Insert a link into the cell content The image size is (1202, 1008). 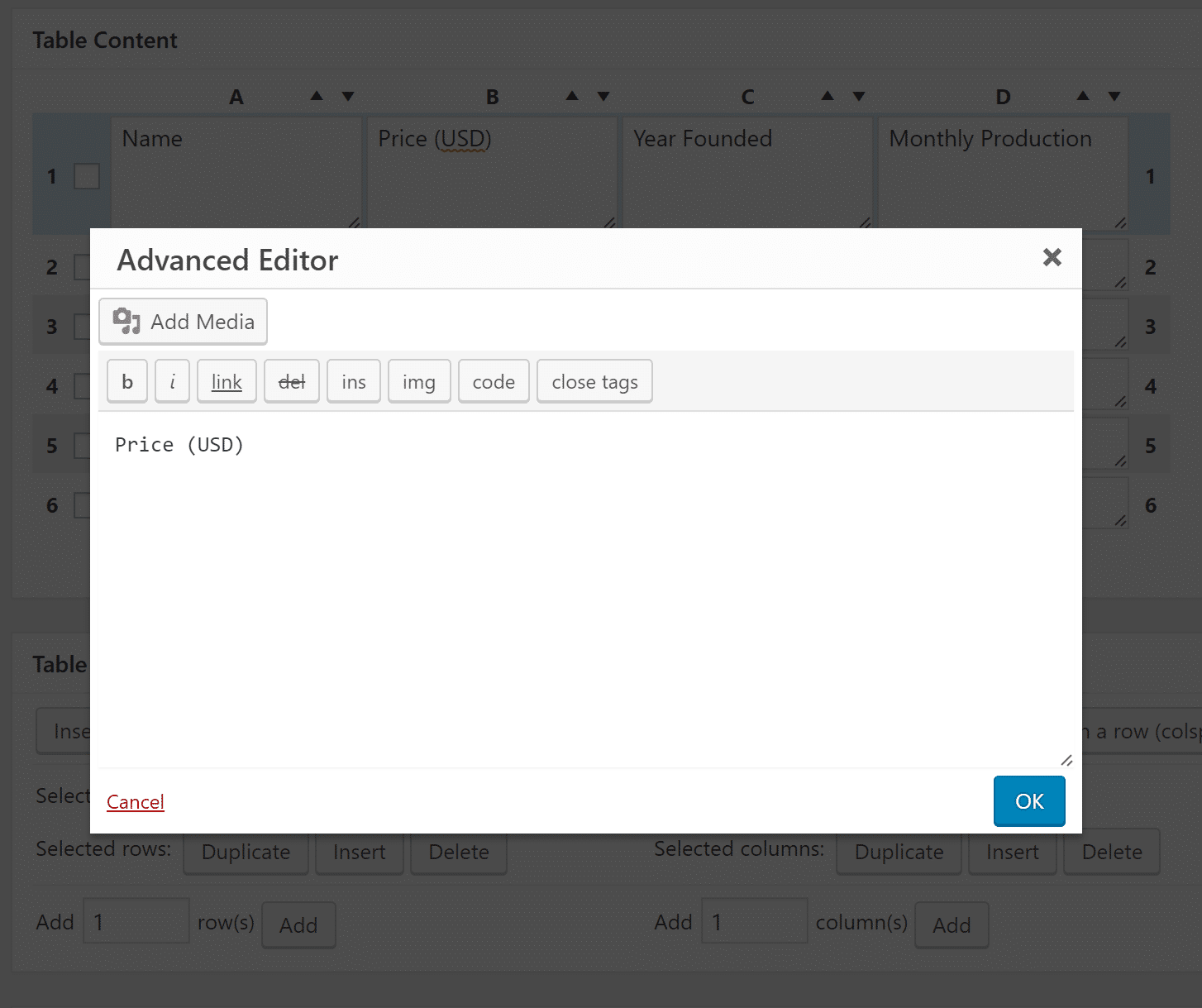(x=226, y=381)
